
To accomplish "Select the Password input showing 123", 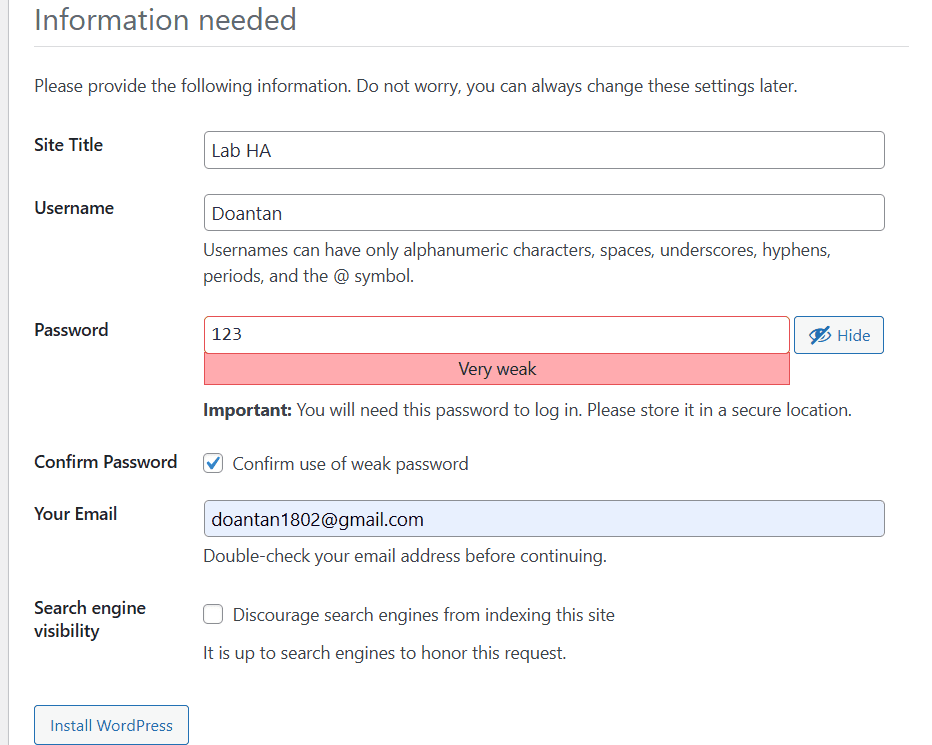I will click(x=496, y=335).
